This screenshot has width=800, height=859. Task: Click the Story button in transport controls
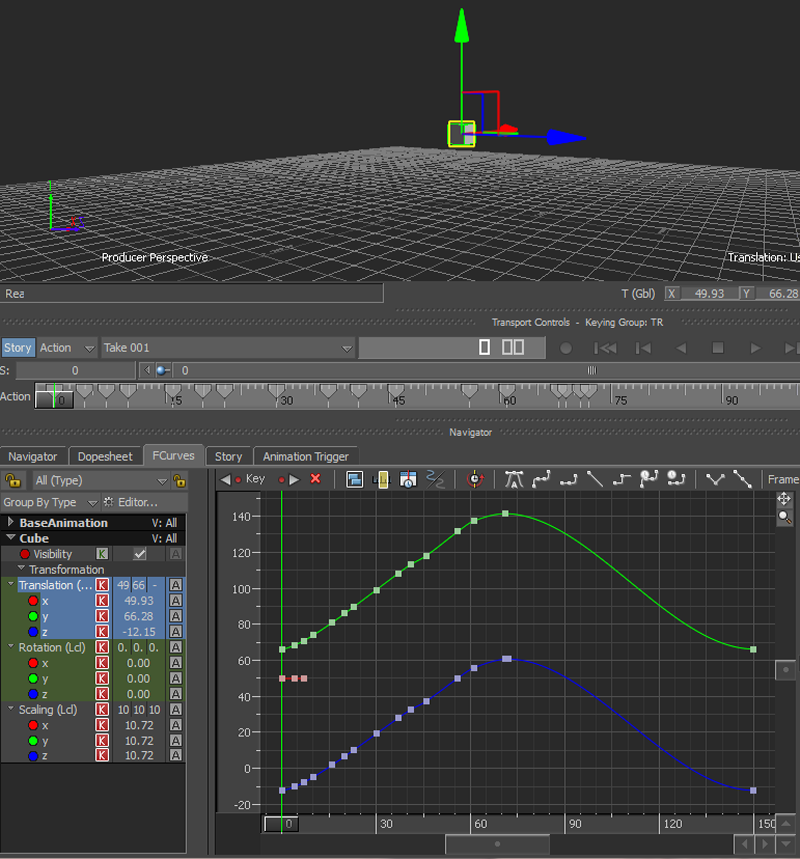(18, 348)
